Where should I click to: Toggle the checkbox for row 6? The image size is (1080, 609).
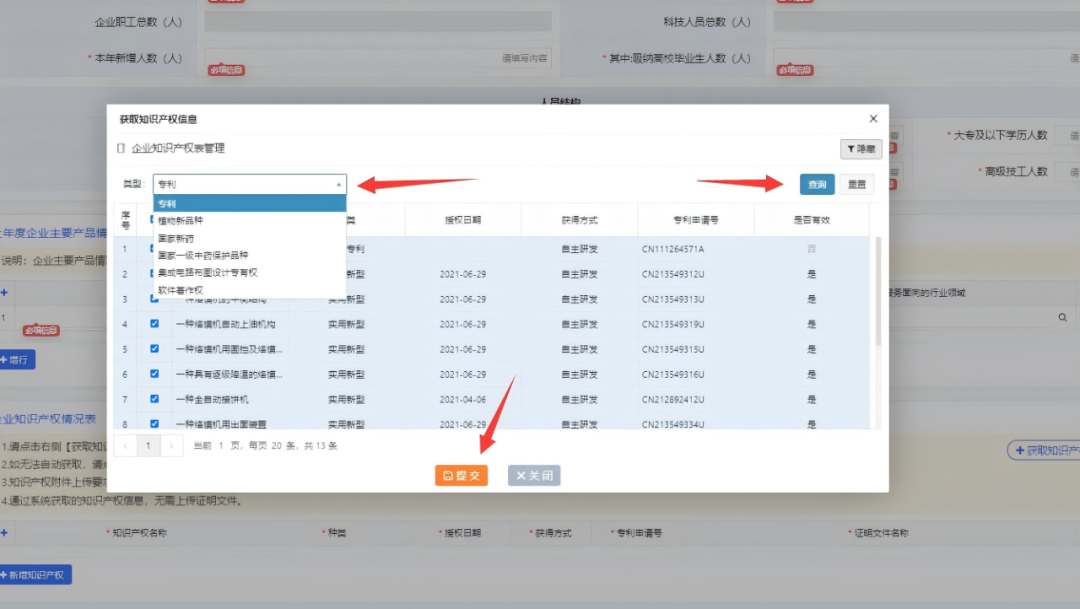click(x=154, y=374)
